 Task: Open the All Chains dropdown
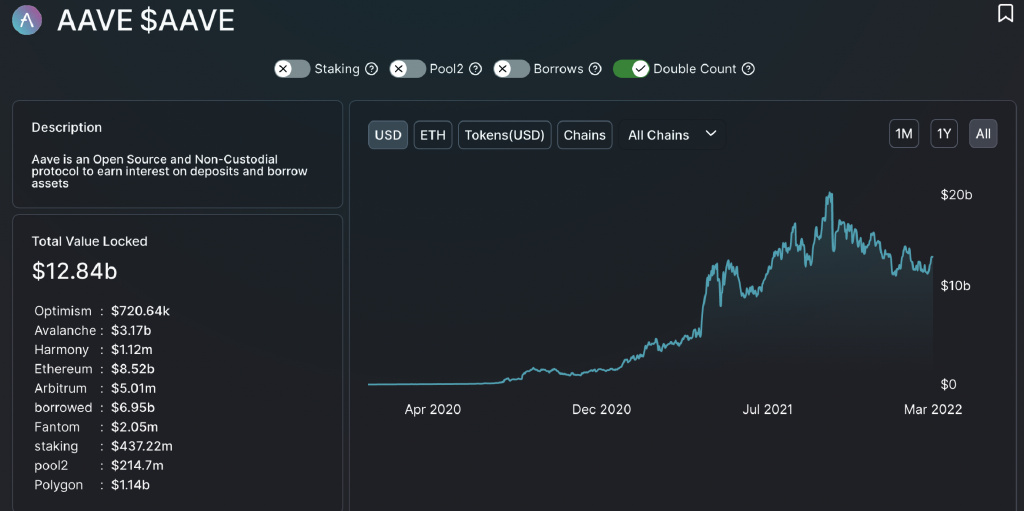[x=671, y=135]
